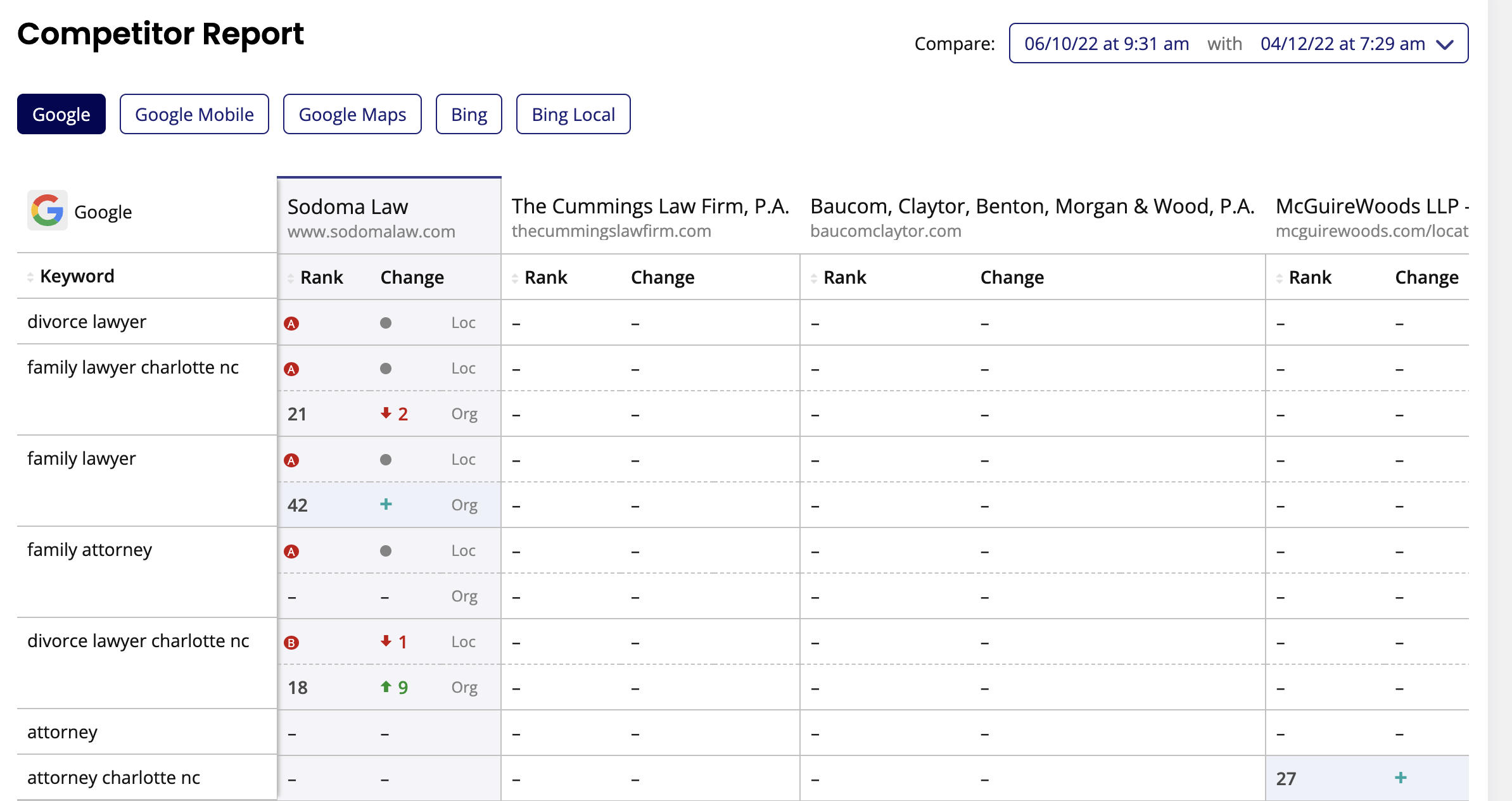
Task: Click Sodoma Law Change column header
Action: 412,277
